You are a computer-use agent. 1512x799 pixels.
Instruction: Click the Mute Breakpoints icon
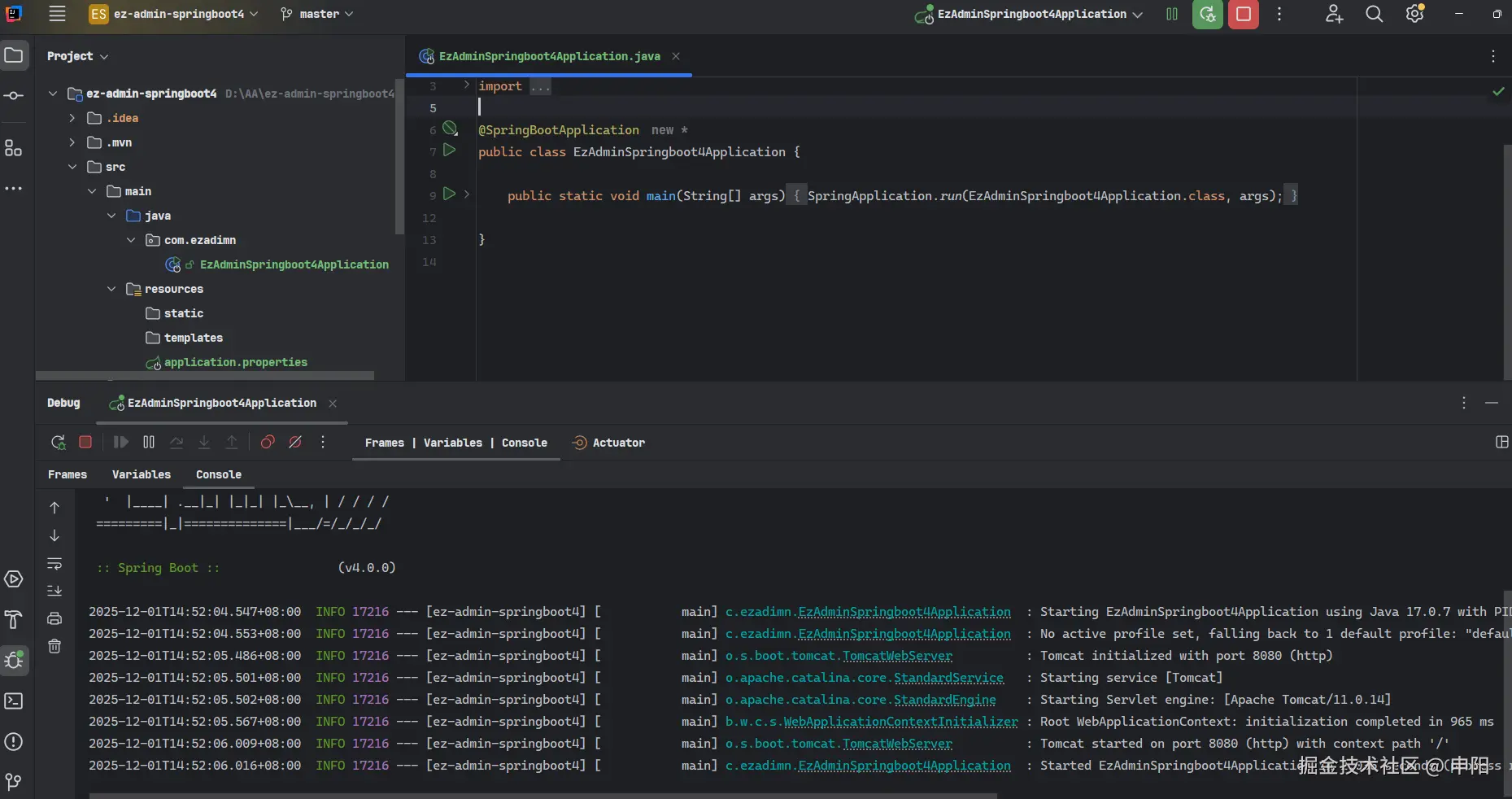(x=295, y=442)
